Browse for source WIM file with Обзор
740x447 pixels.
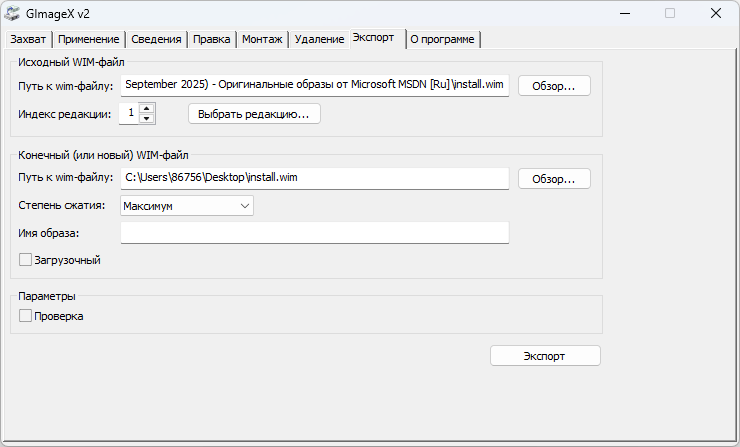[554, 86]
